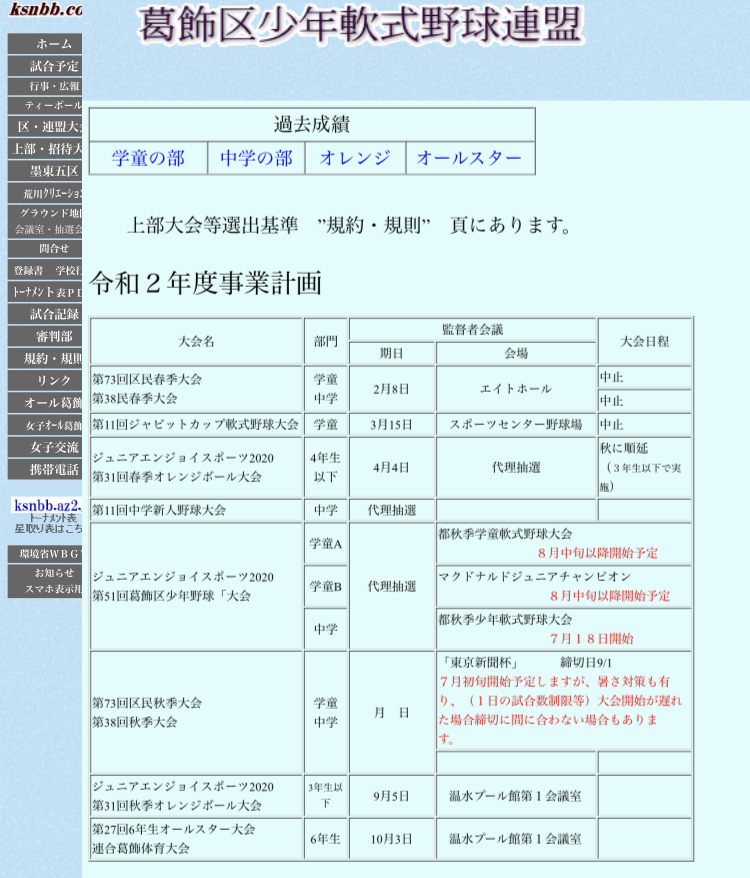Click the ksnbb.az2 tournament table link
Image resolution: width=750 pixels, height=878 pixels.
45,506
